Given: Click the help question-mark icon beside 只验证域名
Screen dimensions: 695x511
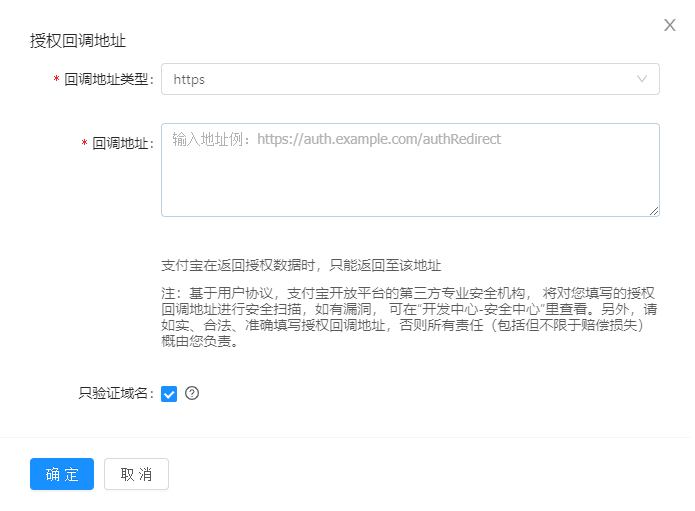Looking at the screenshot, I should tap(192, 393).
